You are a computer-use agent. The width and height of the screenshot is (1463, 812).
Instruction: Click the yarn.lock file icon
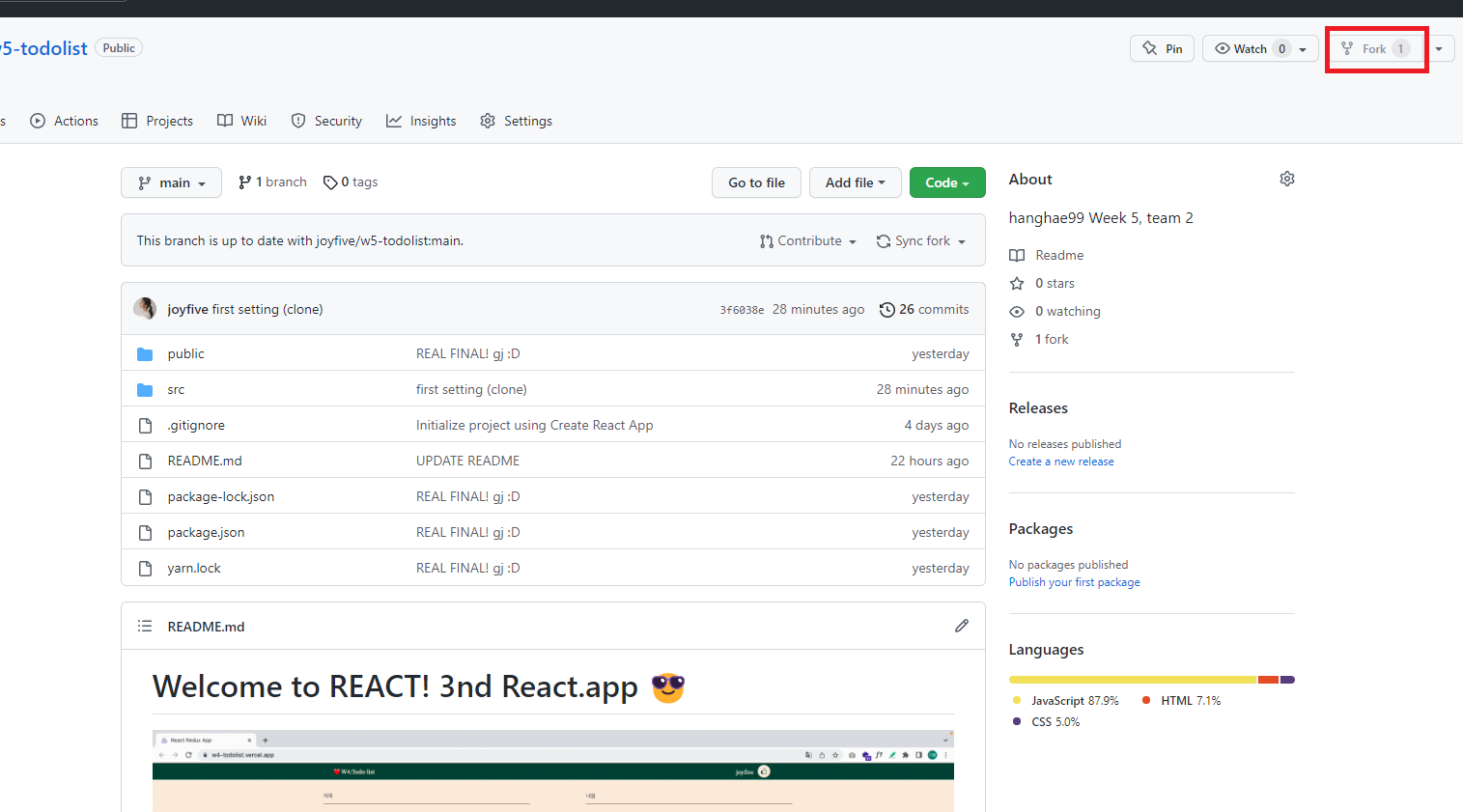click(x=145, y=569)
